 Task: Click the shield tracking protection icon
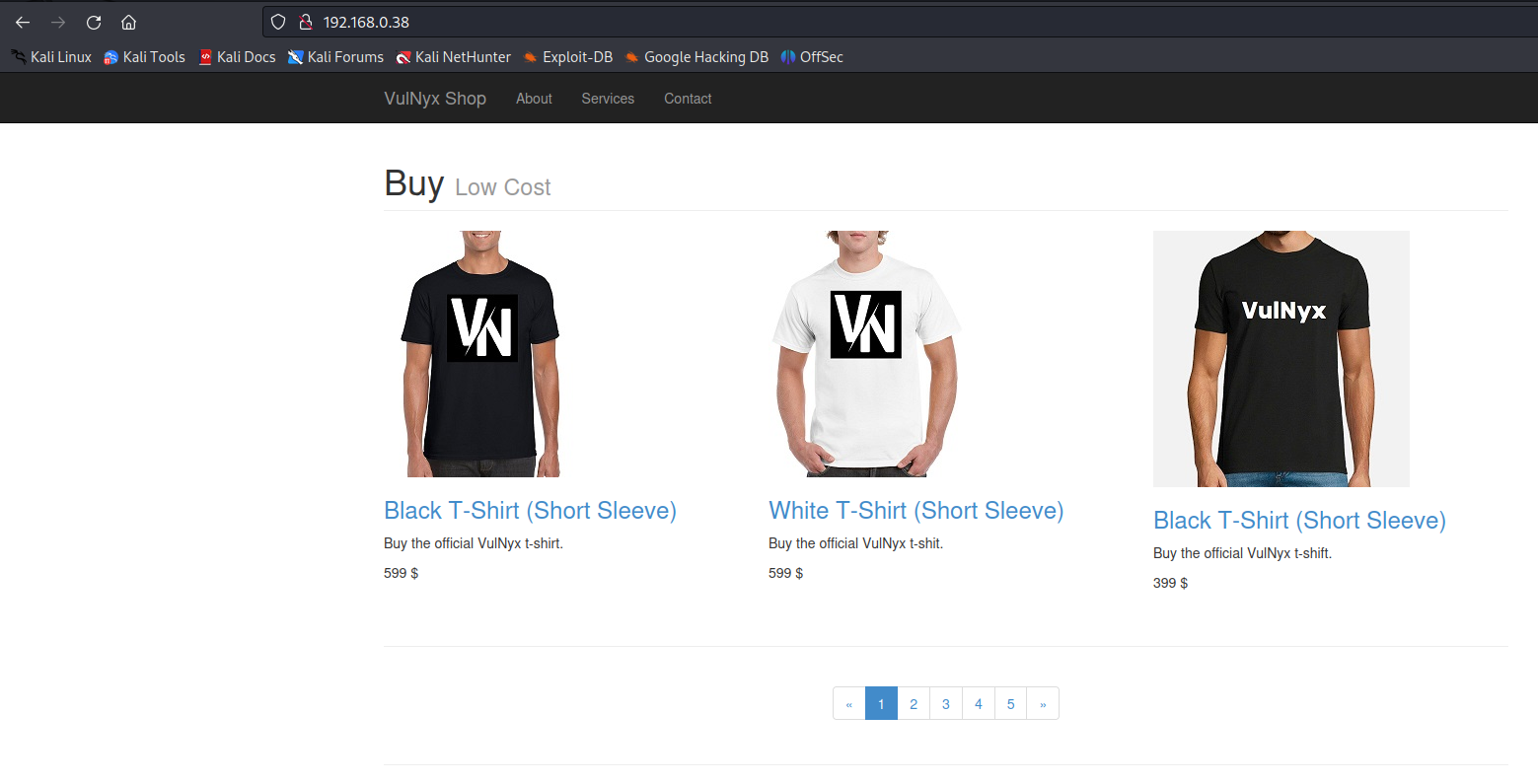click(278, 22)
